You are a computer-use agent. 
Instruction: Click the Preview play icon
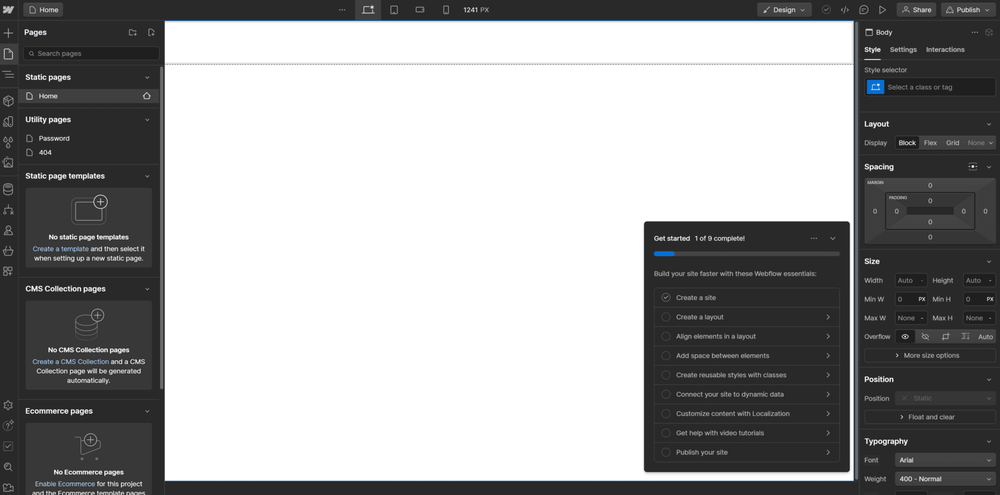pyautogui.click(x=882, y=10)
